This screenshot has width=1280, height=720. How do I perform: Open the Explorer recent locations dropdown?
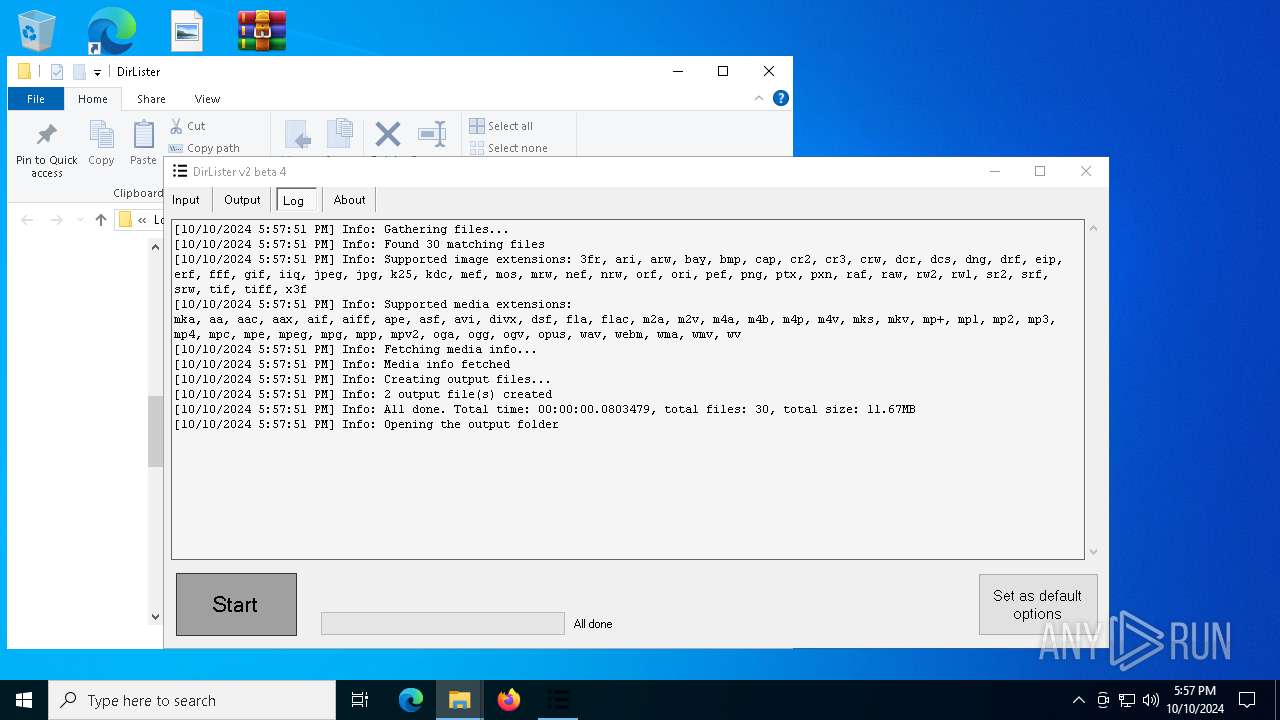coord(79,220)
